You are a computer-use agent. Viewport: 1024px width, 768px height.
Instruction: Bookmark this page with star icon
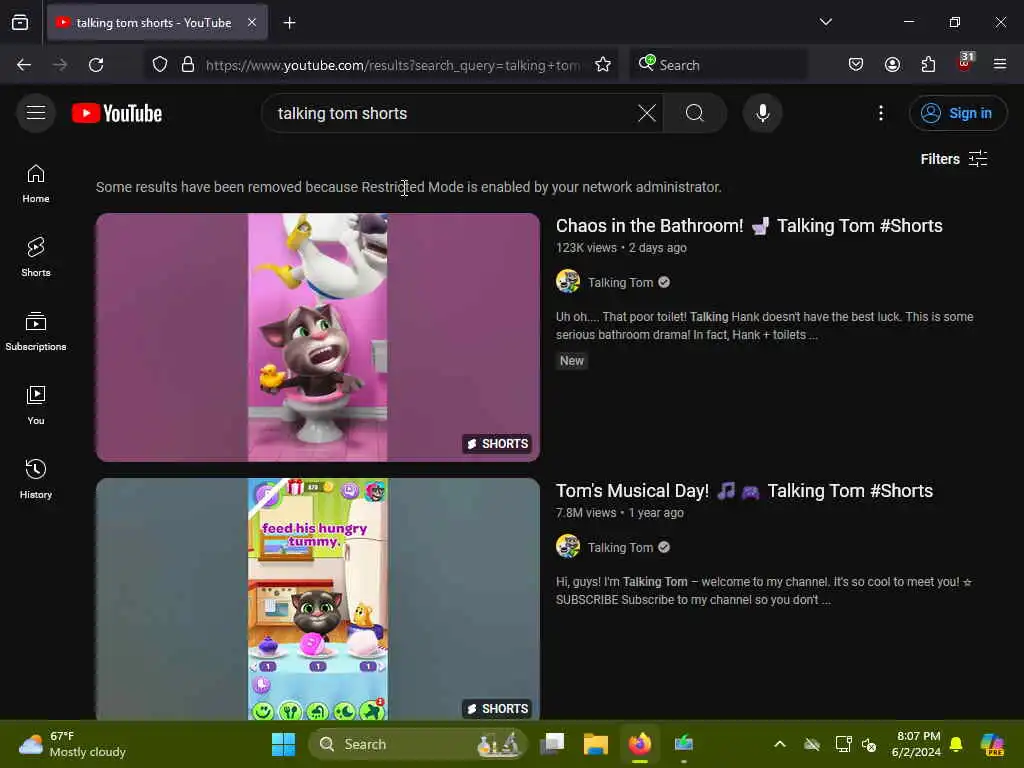pyautogui.click(x=603, y=65)
